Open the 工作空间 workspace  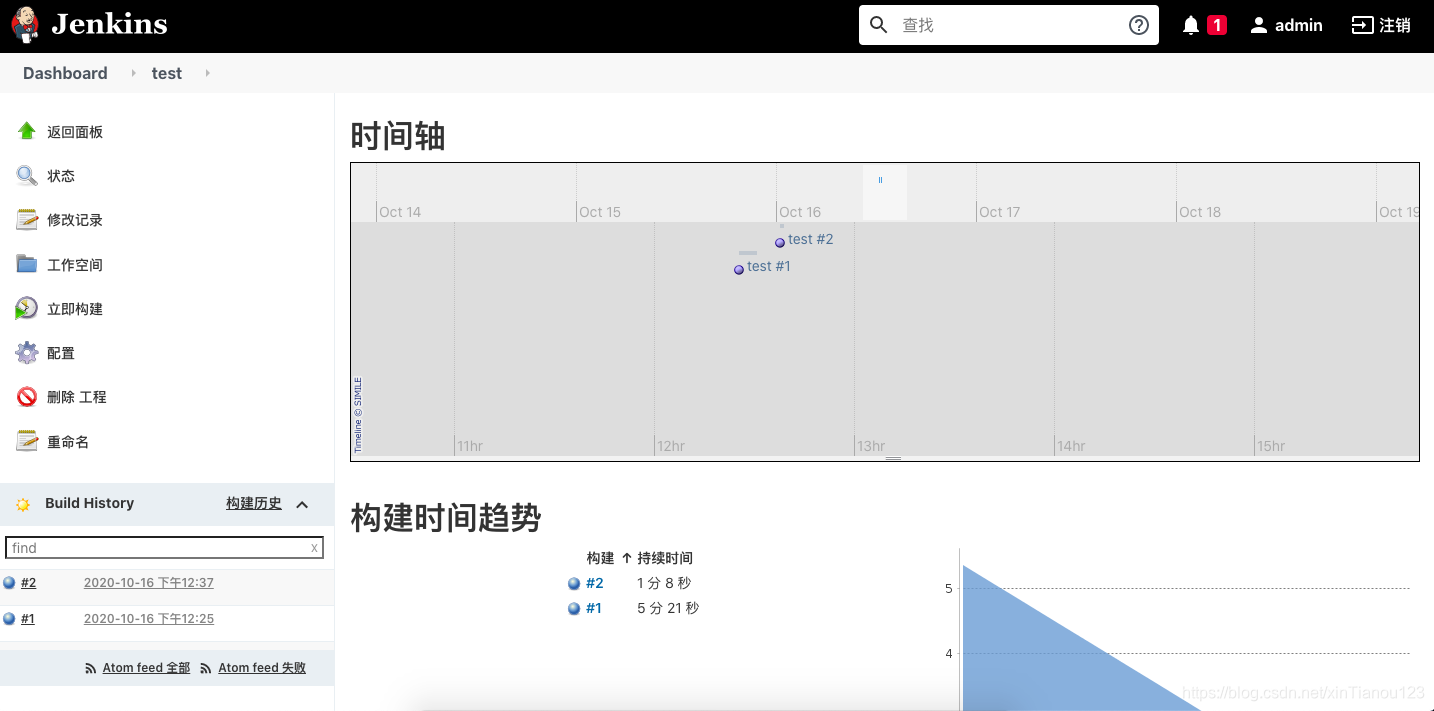tap(74, 264)
